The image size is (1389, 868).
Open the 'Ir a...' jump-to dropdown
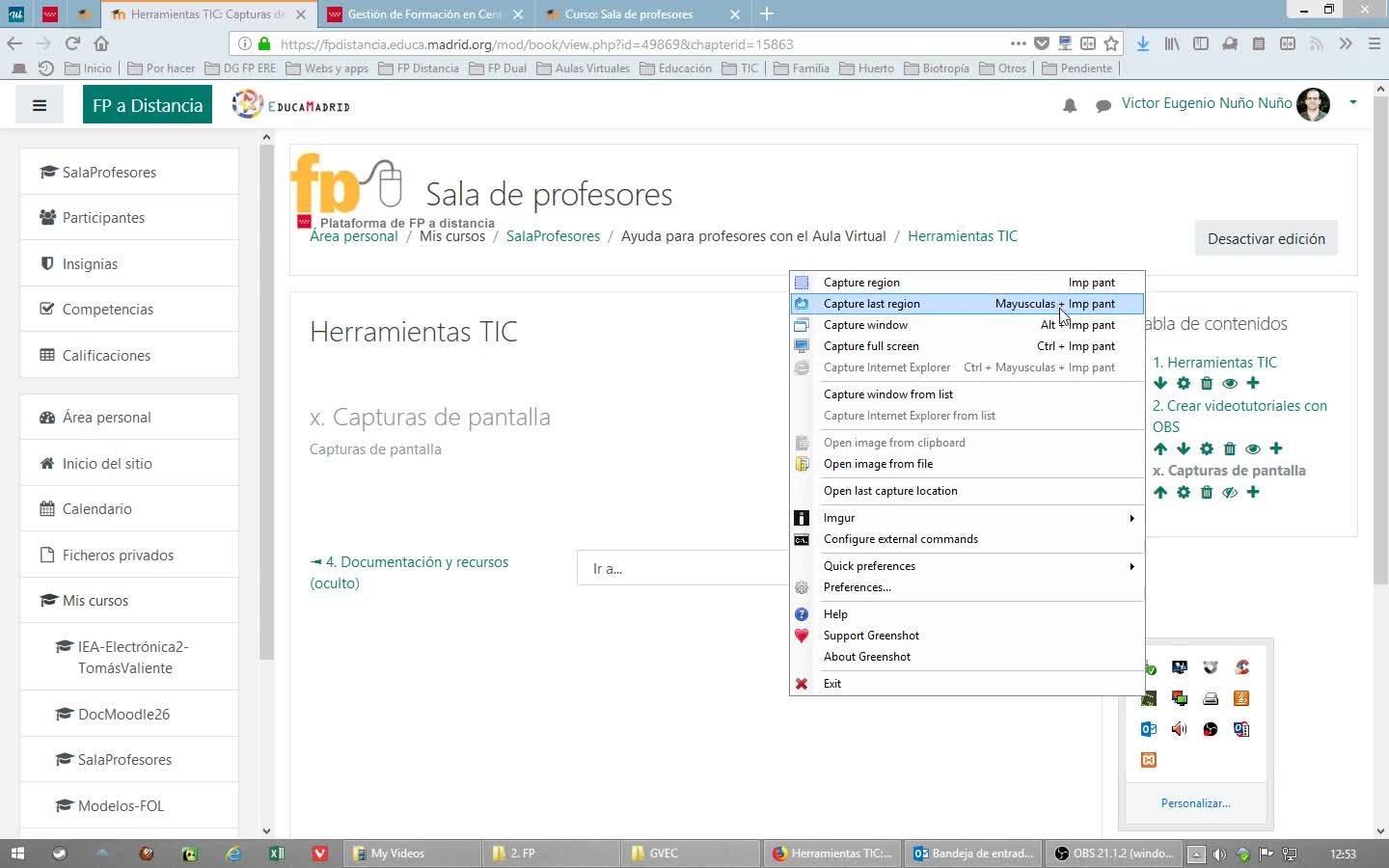pyautogui.click(x=683, y=568)
